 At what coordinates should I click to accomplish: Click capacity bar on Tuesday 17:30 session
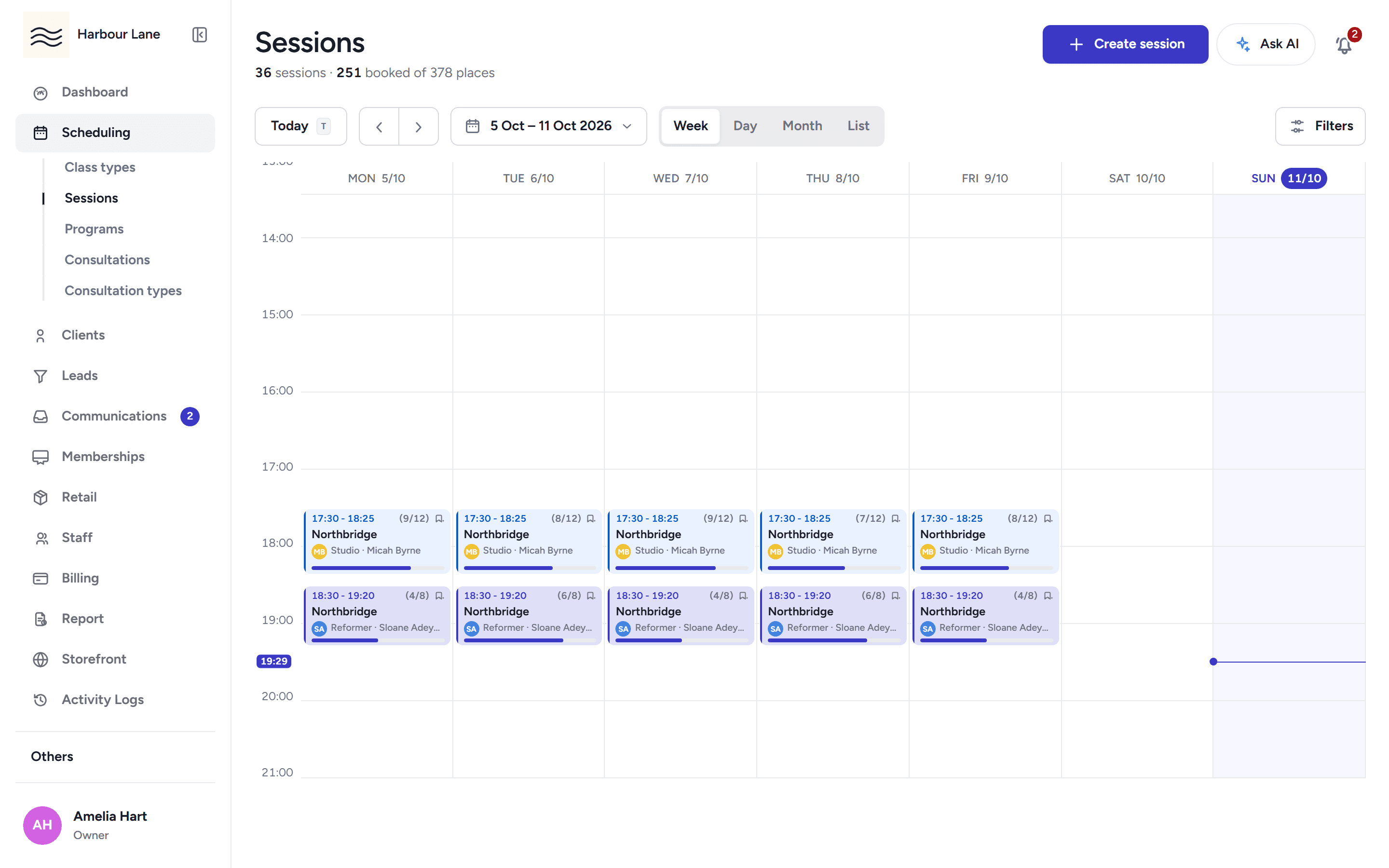pyautogui.click(x=529, y=569)
